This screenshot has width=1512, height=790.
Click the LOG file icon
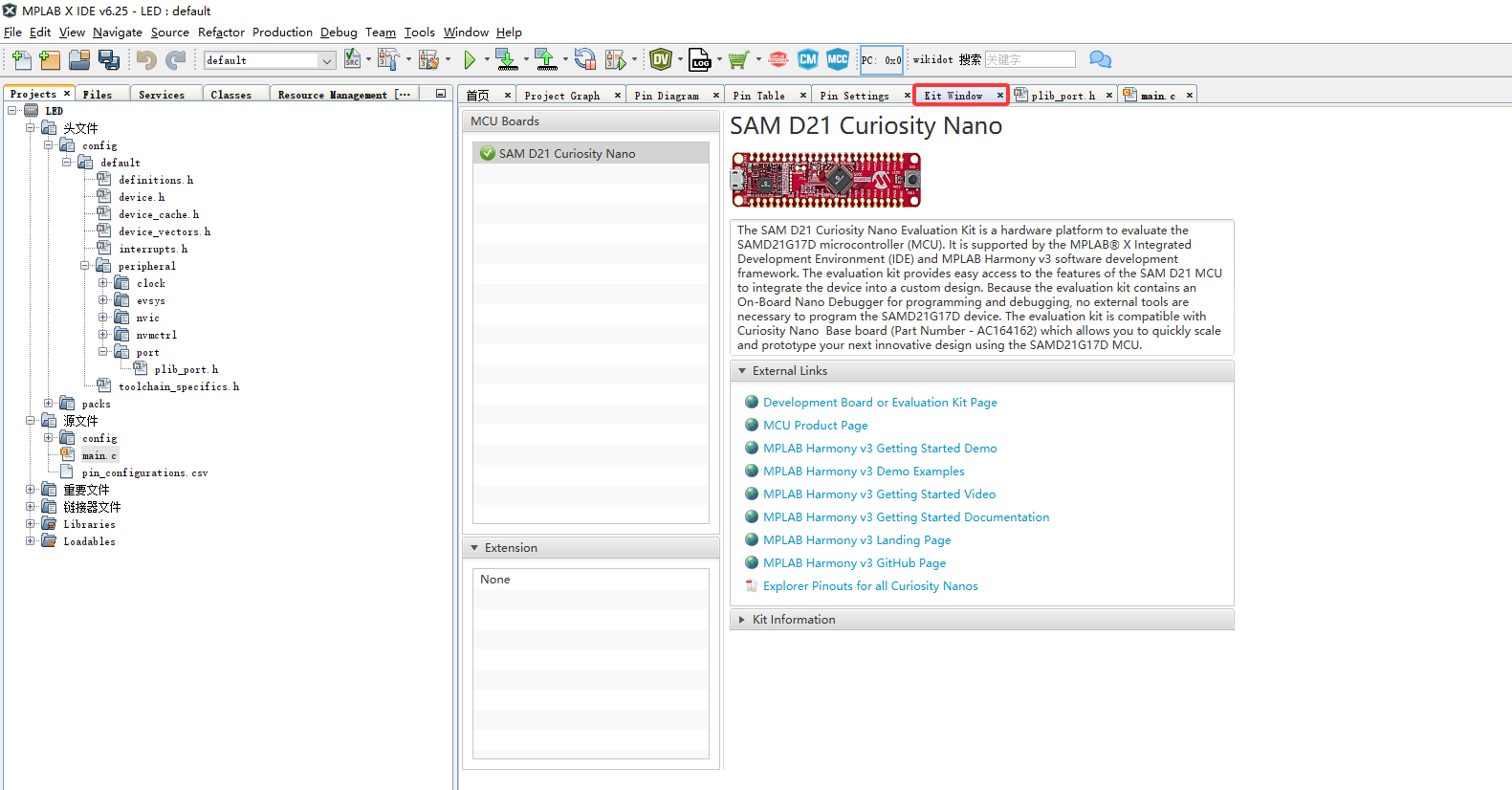[700, 59]
